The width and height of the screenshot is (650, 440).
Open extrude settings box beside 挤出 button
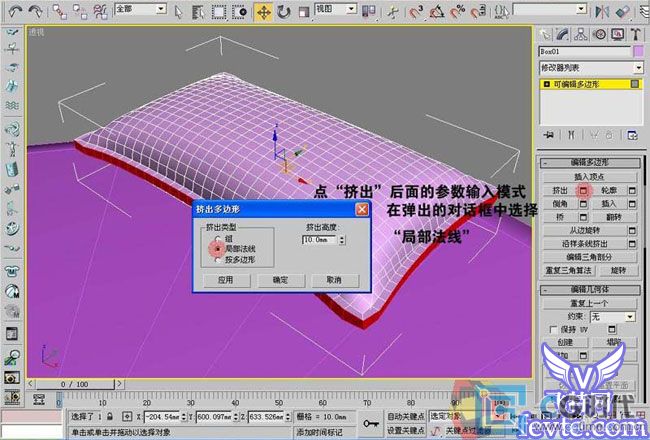point(583,190)
